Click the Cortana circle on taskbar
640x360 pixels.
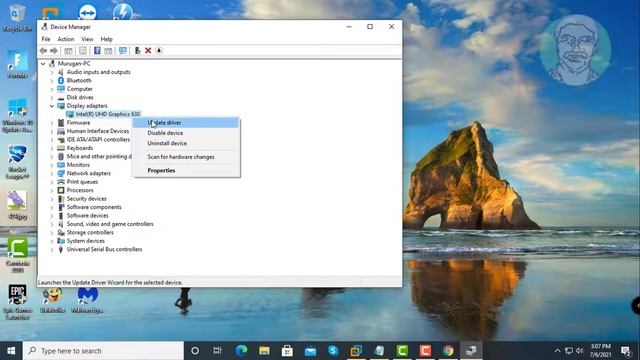pos(195,351)
